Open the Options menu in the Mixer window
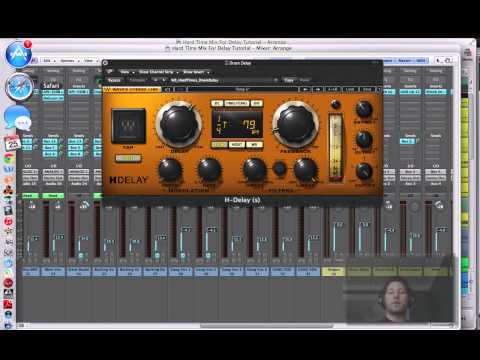This screenshot has height=360, width=480. point(69,61)
